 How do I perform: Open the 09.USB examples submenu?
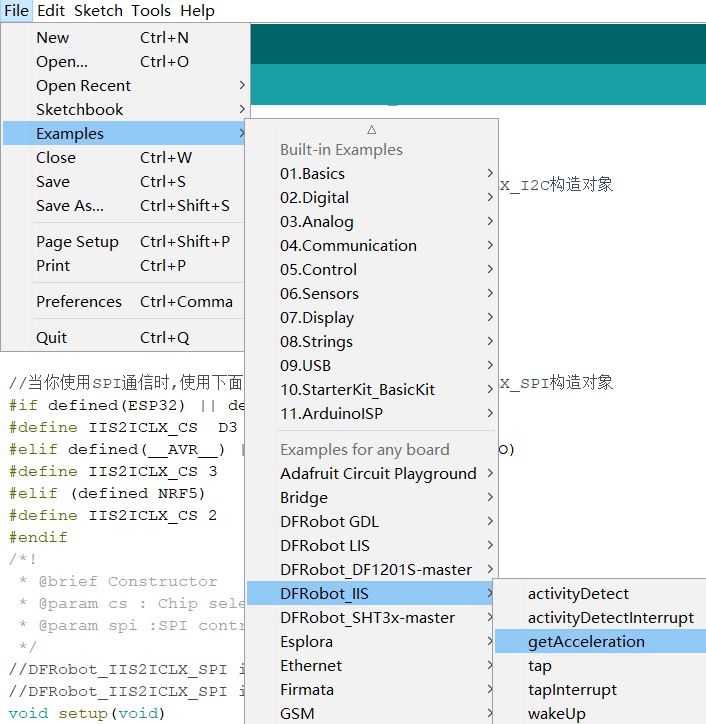372,366
